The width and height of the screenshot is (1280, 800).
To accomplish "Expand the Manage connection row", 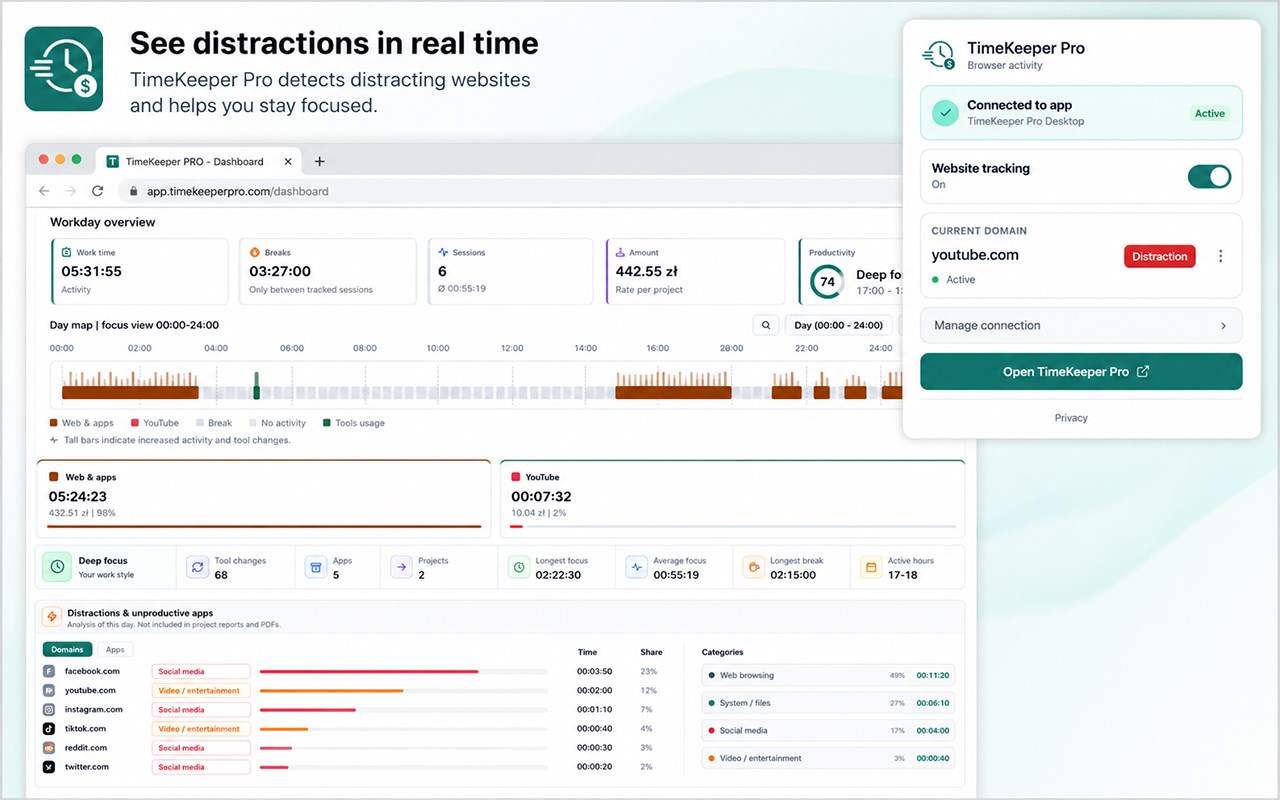I will (1081, 326).
